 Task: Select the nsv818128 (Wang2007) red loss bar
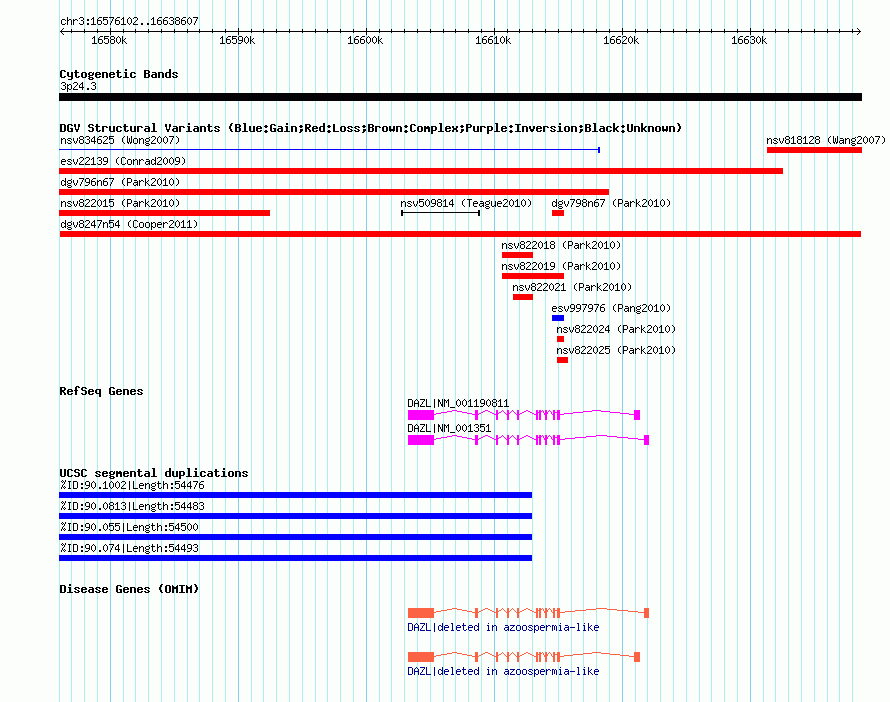pyautogui.click(x=814, y=150)
